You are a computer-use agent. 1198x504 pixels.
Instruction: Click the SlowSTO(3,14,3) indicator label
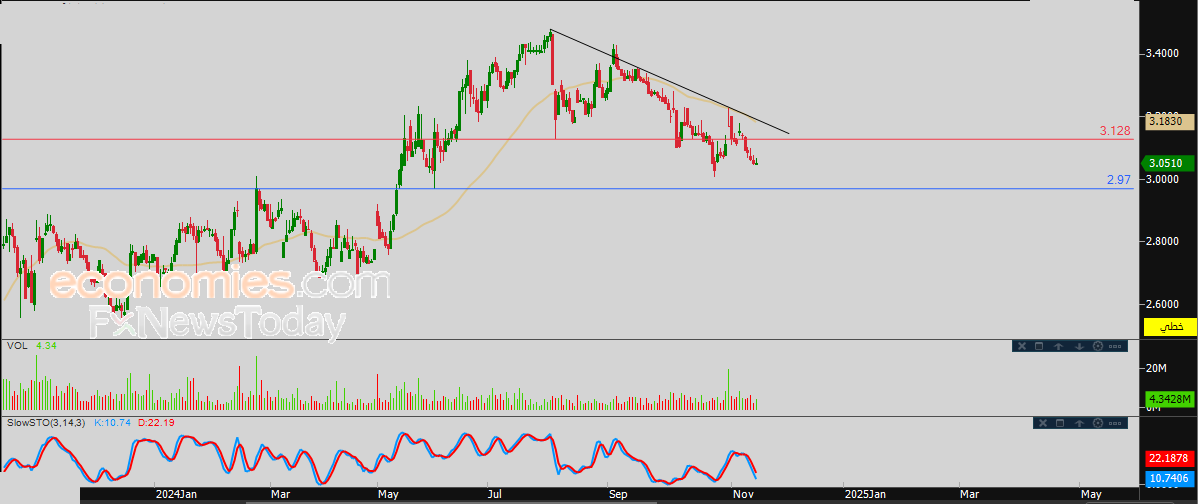pyautogui.click(x=47, y=423)
